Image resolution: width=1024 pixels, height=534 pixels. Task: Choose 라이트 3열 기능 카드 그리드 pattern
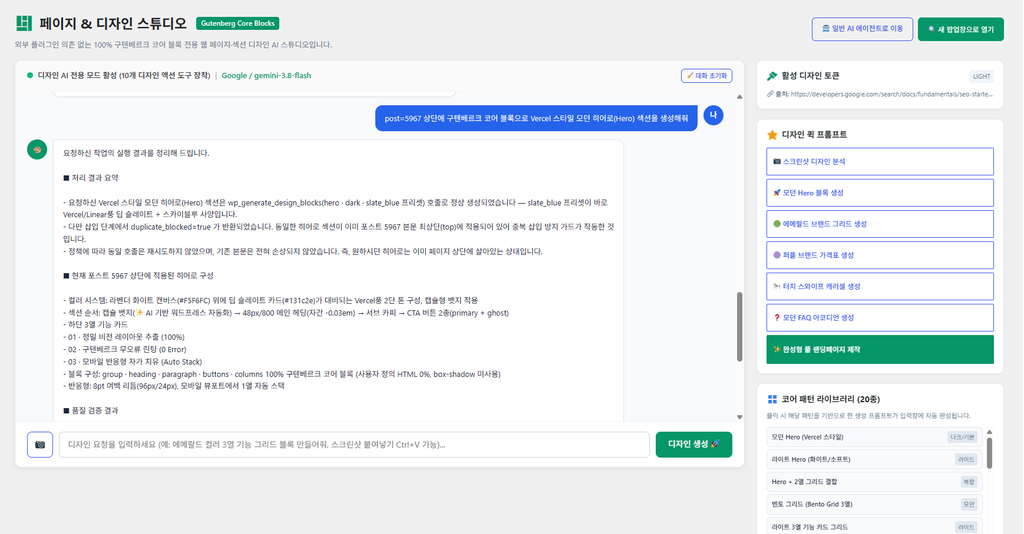pyautogui.click(x=874, y=526)
